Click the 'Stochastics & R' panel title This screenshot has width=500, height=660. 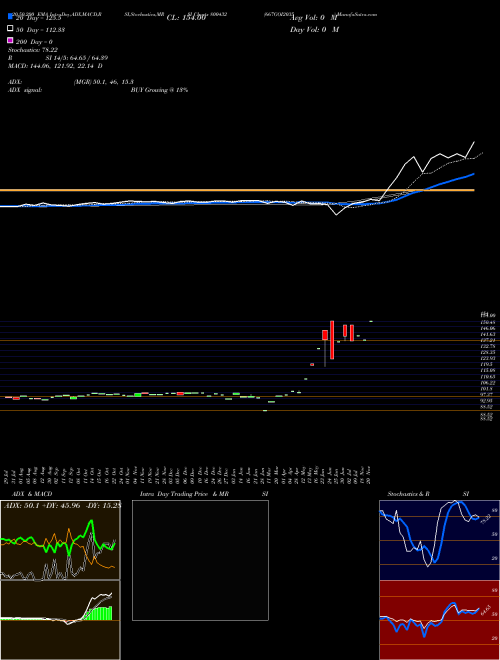point(409,494)
